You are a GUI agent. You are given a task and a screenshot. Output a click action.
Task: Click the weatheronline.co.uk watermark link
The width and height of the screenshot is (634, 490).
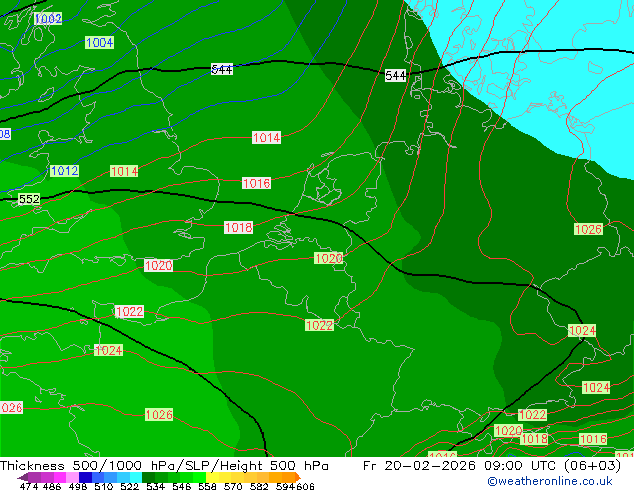pos(549,481)
